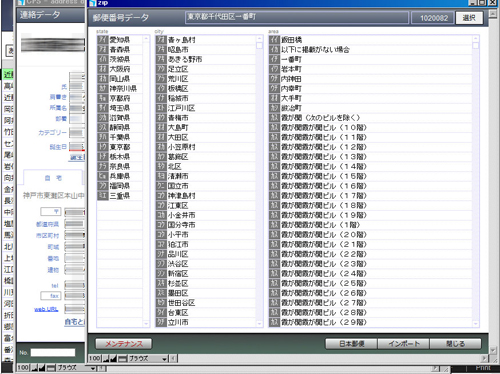
Task: Click kana index icon beside 立川市
Action: (x=161, y=322)
